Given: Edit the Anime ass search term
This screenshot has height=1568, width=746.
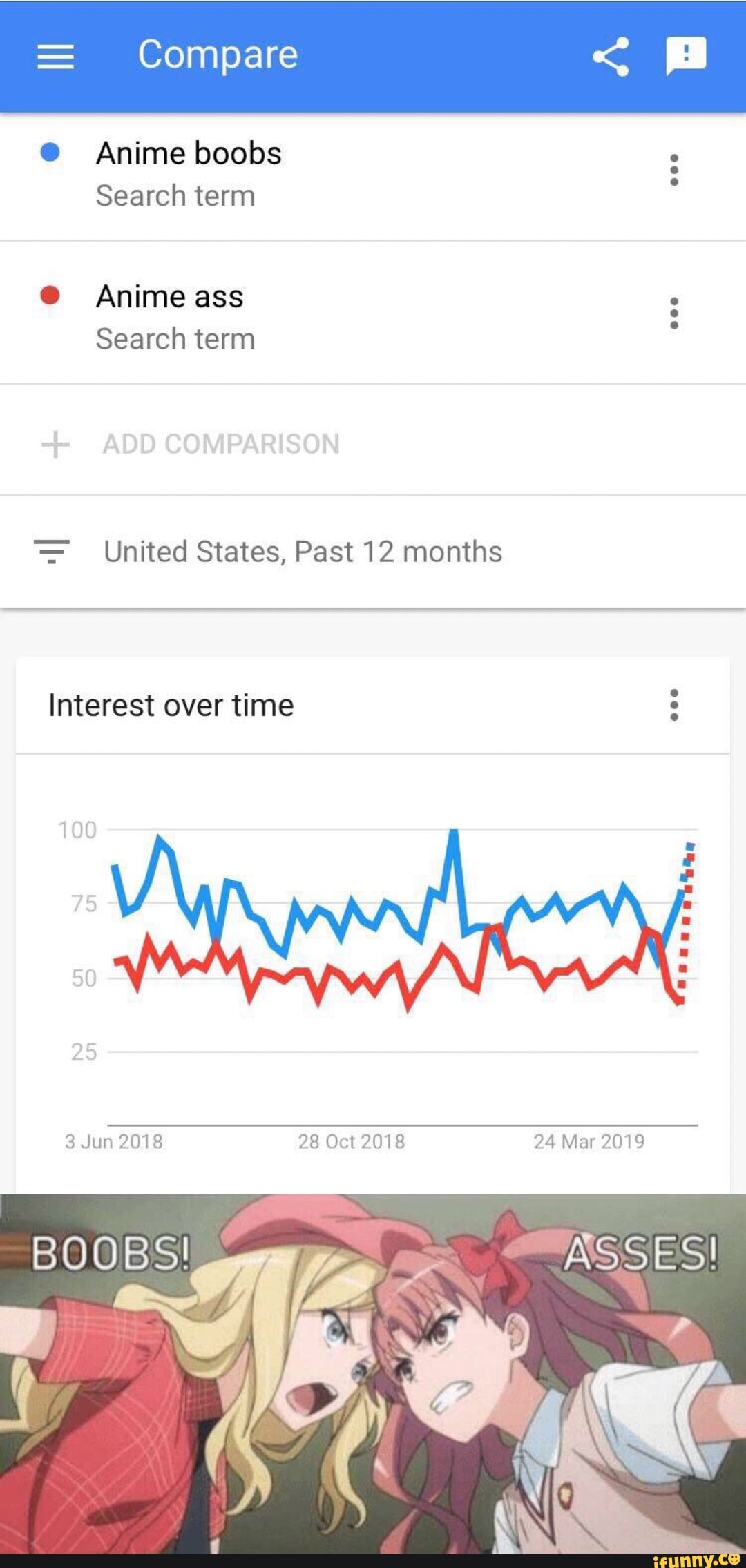Looking at the screenshot, I should (170, 297).
